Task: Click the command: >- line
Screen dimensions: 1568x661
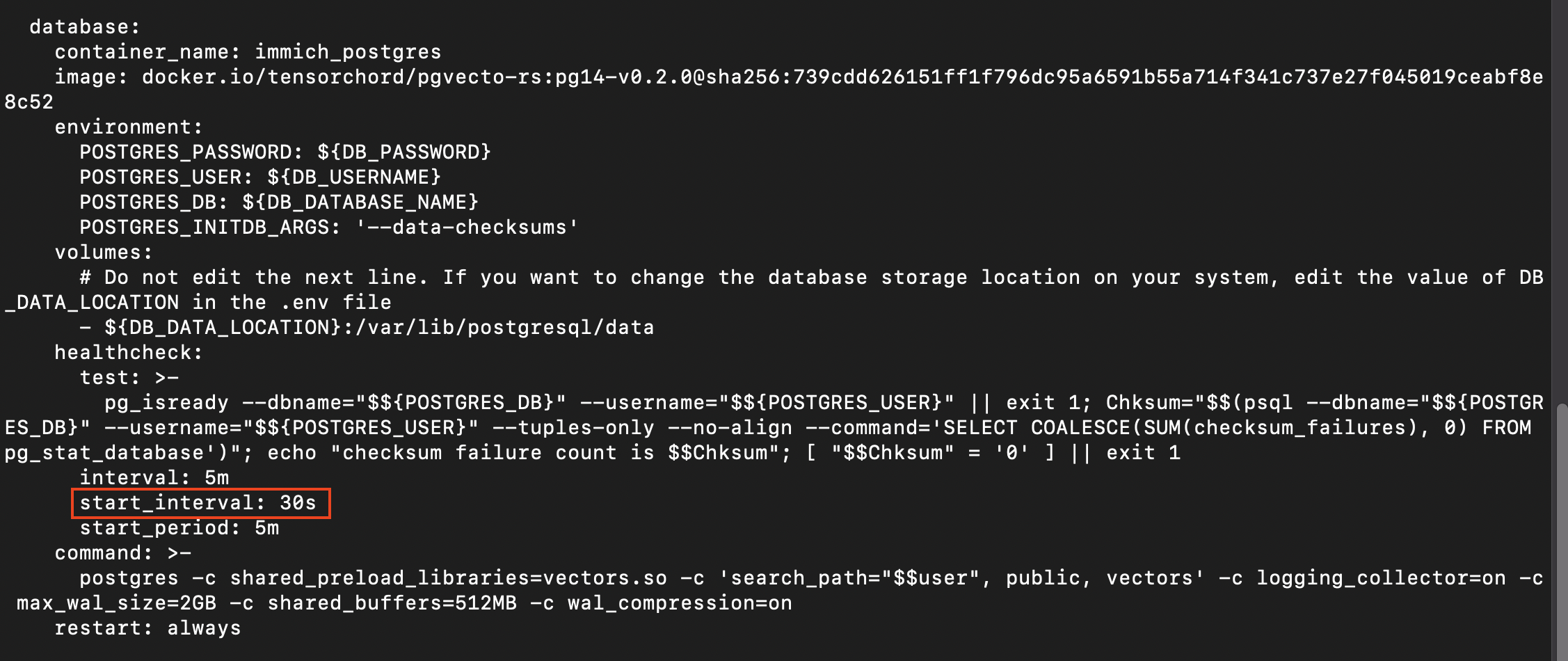Action: click(x=122, y=553)
